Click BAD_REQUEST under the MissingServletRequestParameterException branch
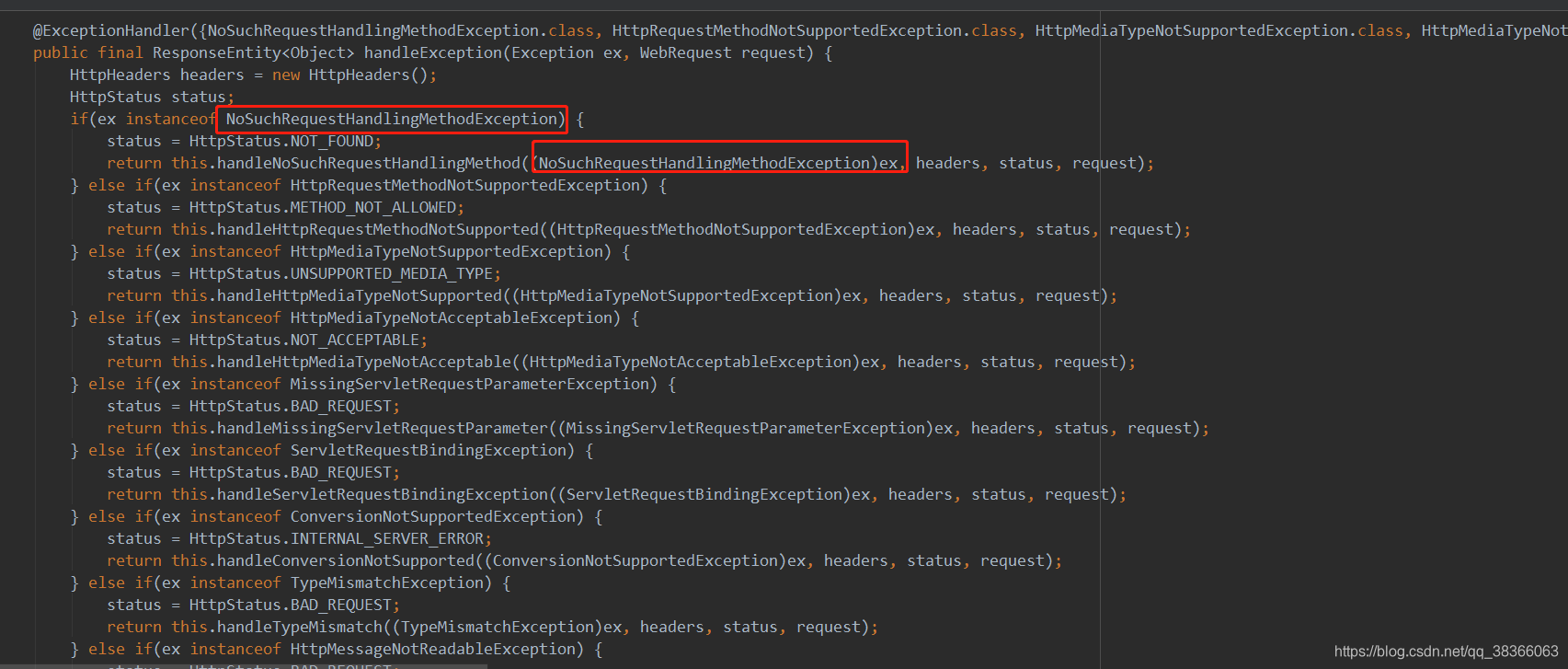This screenshot has width=1568, height=669. click(x=340, y=407)
